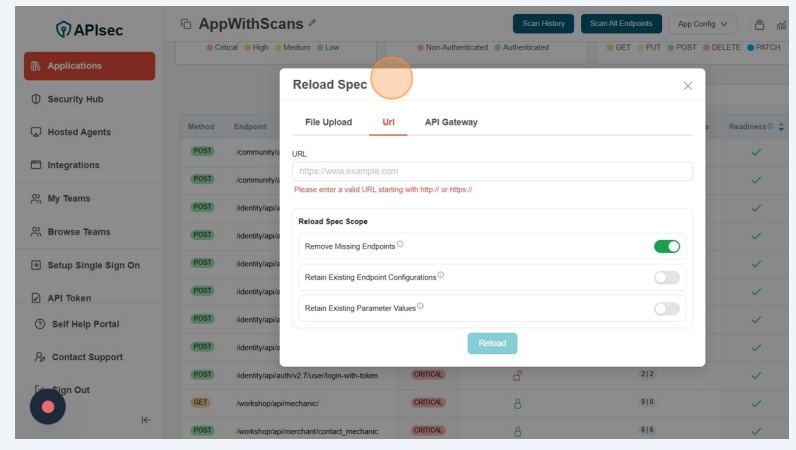Go to API Token page

[69, 298]
